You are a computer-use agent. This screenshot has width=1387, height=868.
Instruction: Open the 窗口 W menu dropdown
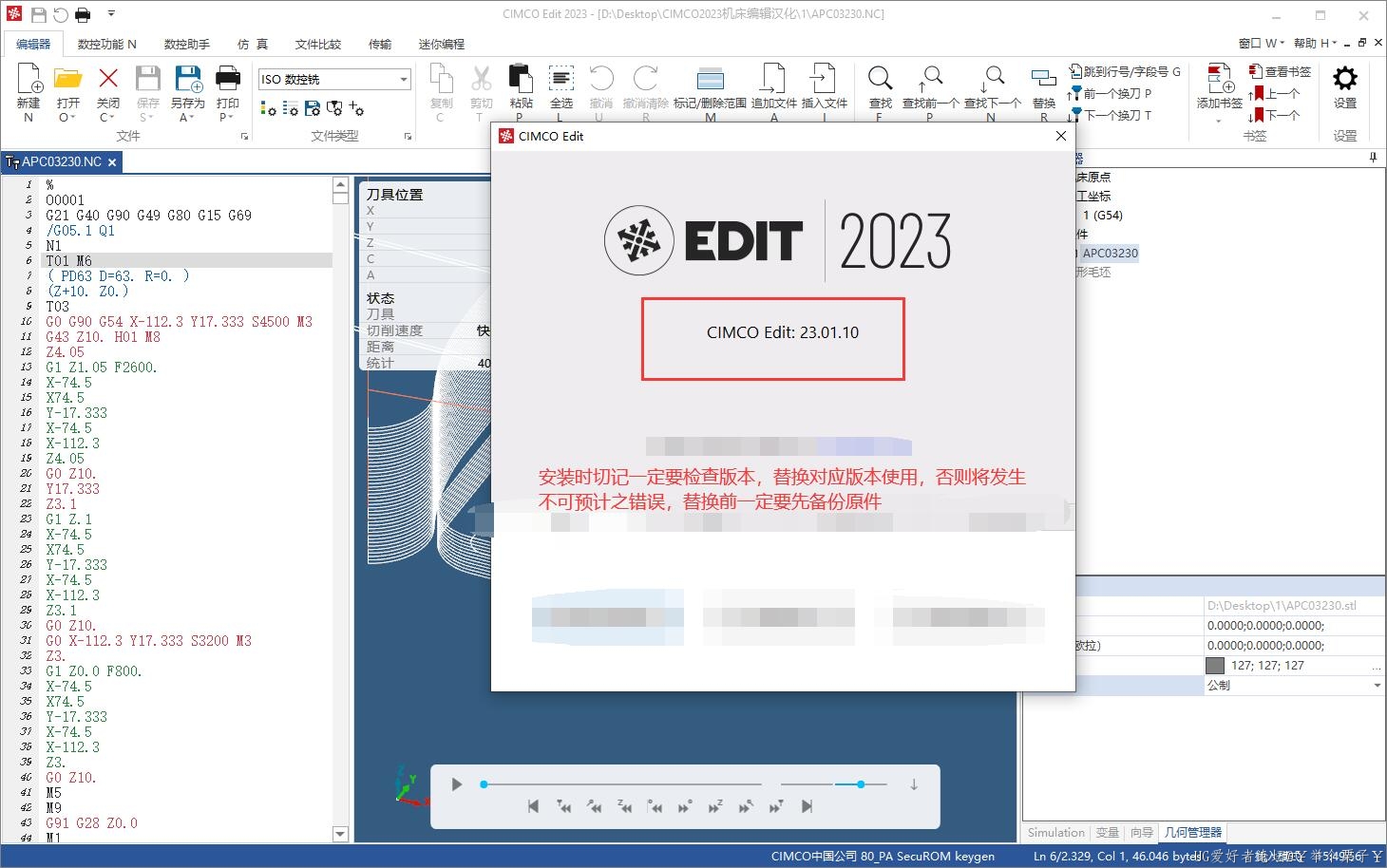click(1261, 43)
